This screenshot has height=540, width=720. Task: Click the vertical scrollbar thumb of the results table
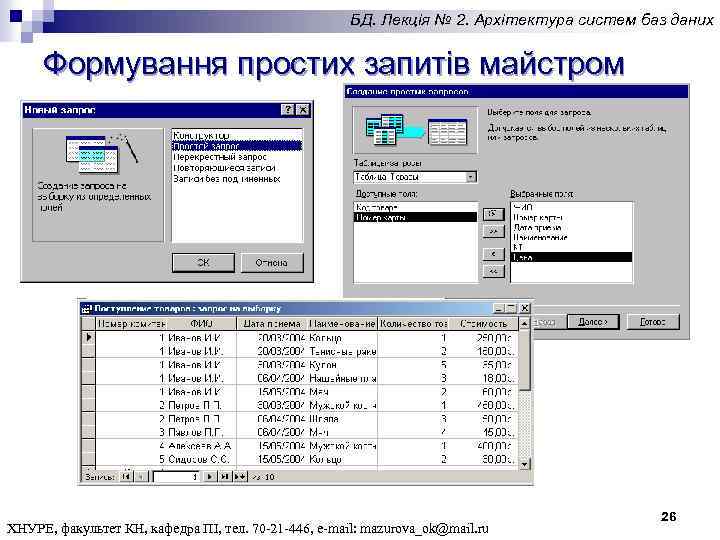(524, 360)
